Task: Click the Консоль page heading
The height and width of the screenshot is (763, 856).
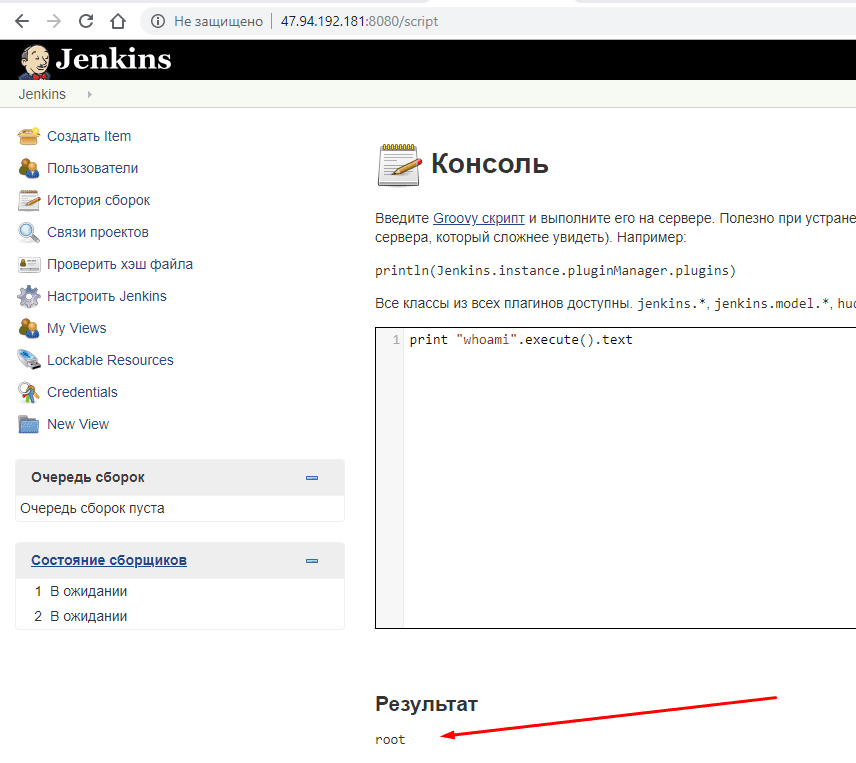Action: click(x=490, y=163)
